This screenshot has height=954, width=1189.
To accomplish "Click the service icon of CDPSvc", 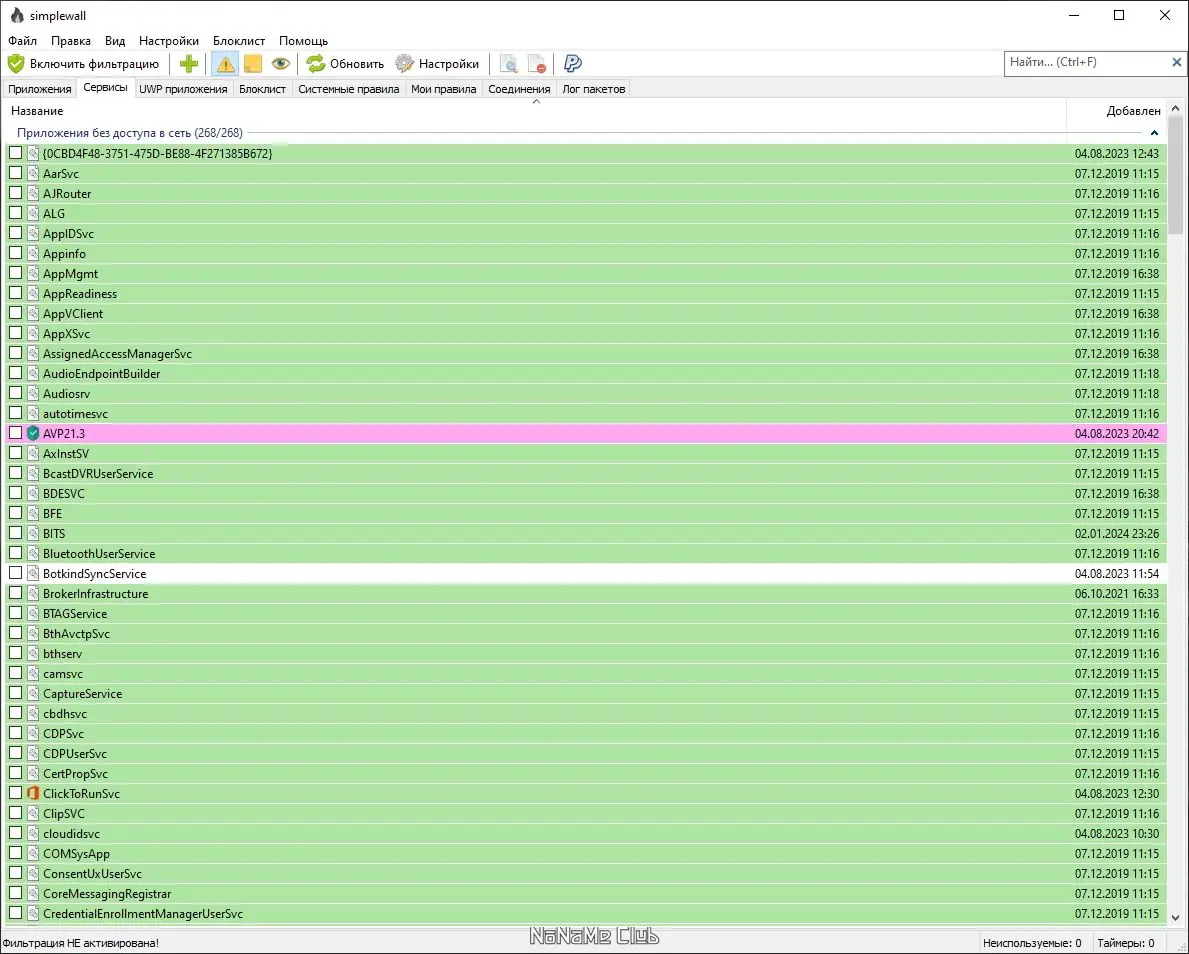I will tap(33, 733).
